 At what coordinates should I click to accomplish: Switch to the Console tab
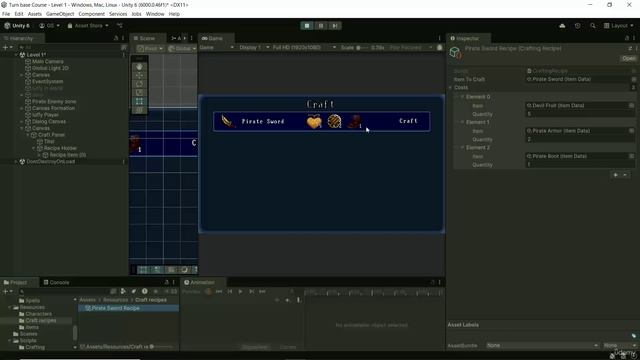click(x=56, y=282)
